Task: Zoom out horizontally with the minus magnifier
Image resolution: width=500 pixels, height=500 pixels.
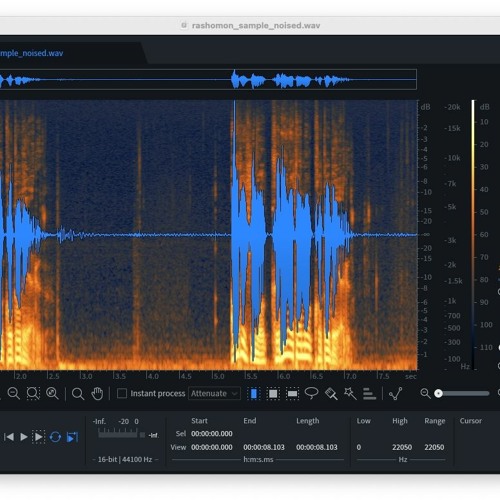Action: [x=14, y=394]
